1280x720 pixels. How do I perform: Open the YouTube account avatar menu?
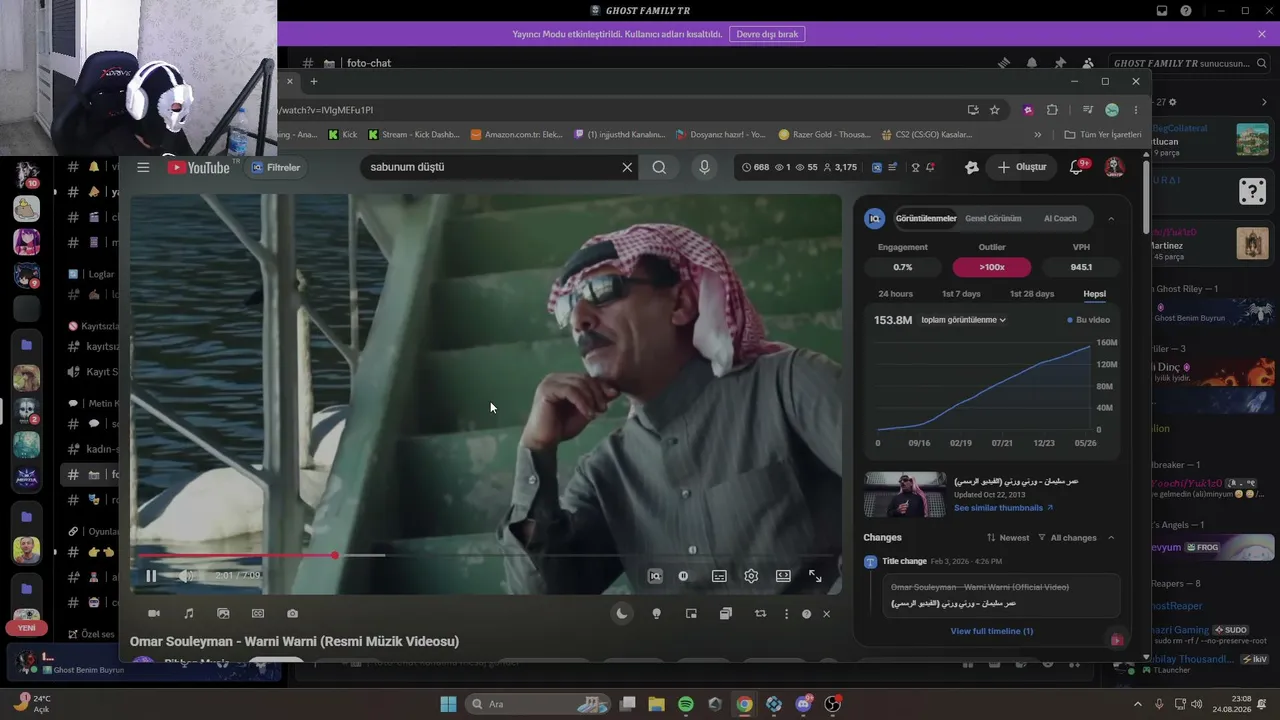[x=1114, y=167]
